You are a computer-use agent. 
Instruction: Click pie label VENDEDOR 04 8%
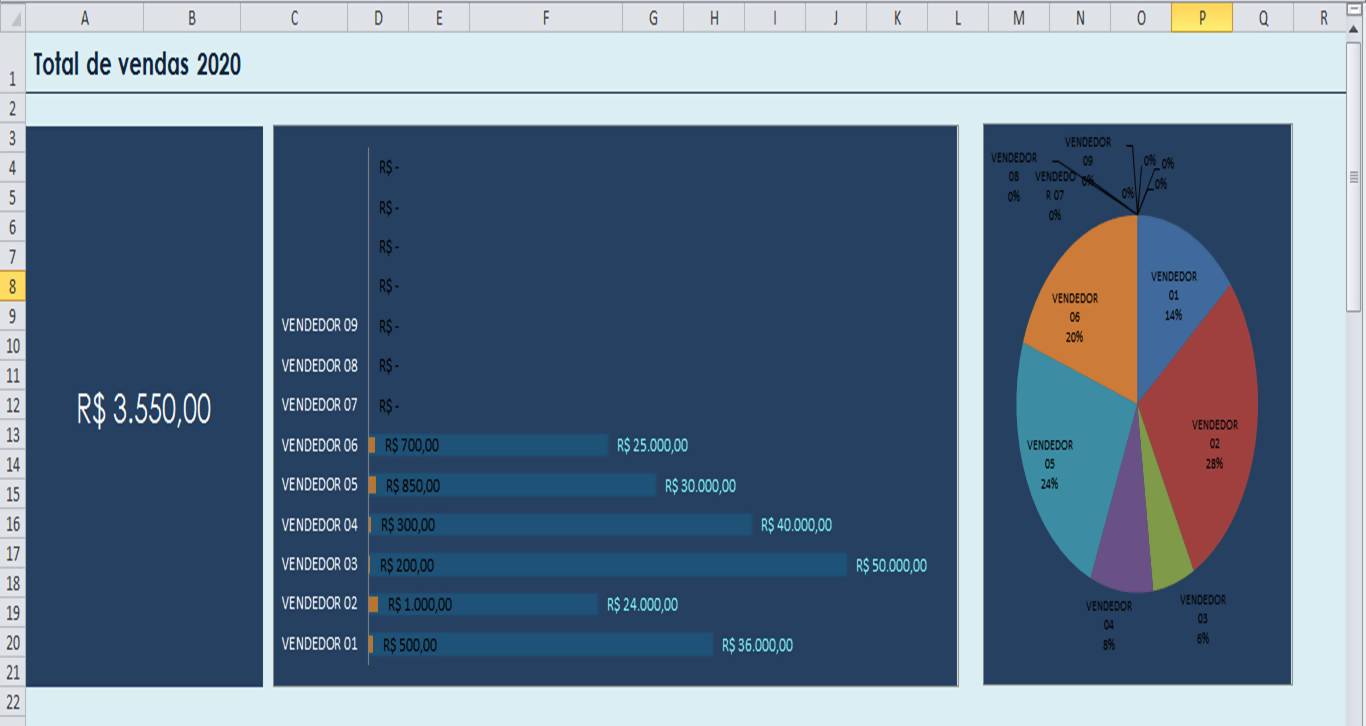pos(1108,625)
